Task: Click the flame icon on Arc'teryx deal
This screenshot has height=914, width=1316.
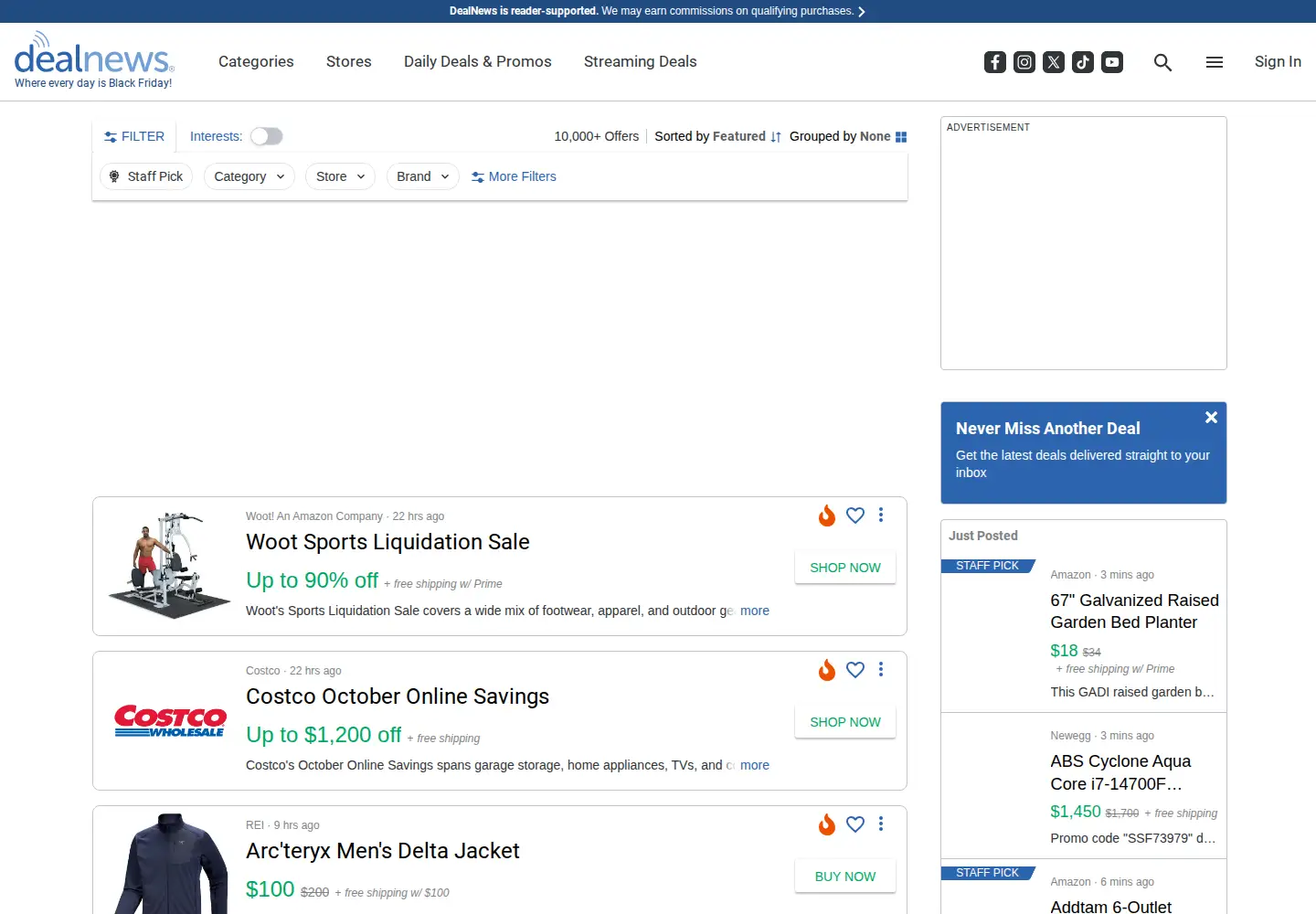Action: click(827, 824)
